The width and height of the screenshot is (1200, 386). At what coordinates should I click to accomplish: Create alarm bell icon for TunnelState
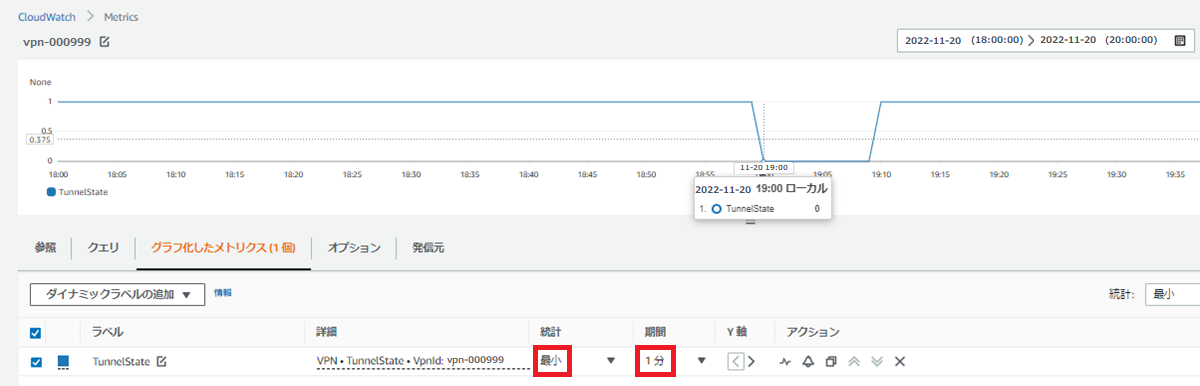pyautogui.click(x=808, y=361)
